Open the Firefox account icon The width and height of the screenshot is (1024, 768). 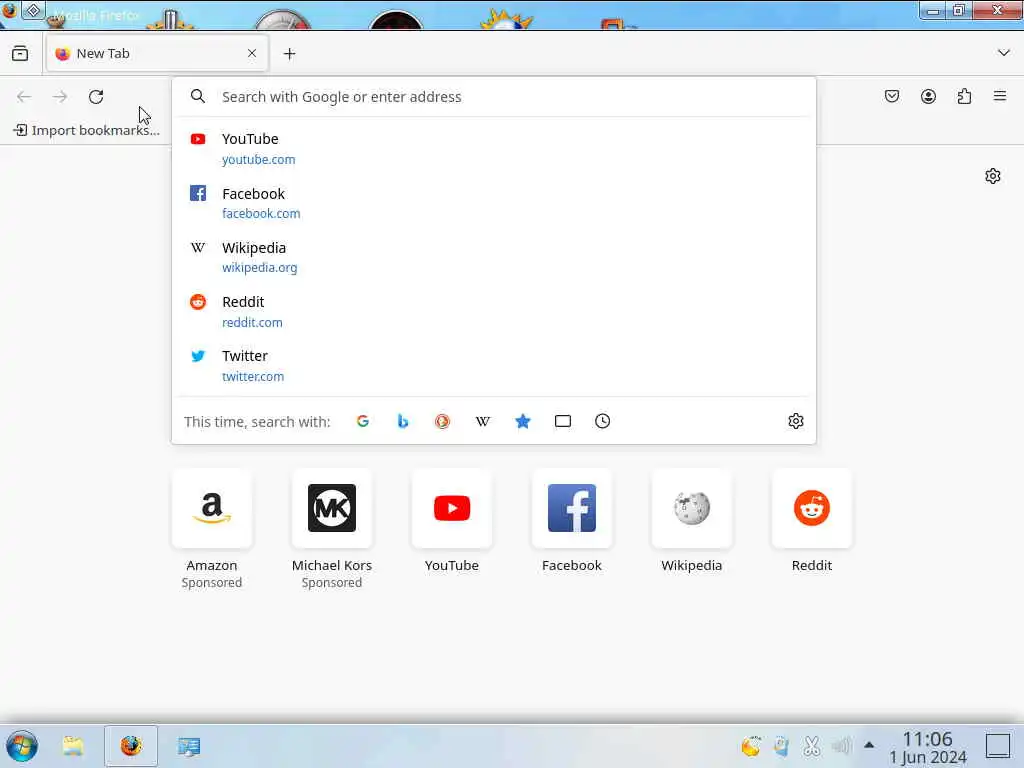928,97
